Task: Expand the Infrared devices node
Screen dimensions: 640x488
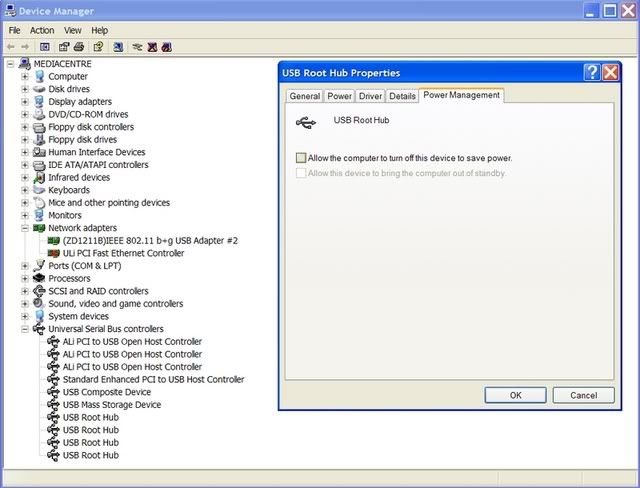Action: tap(24, 177)
